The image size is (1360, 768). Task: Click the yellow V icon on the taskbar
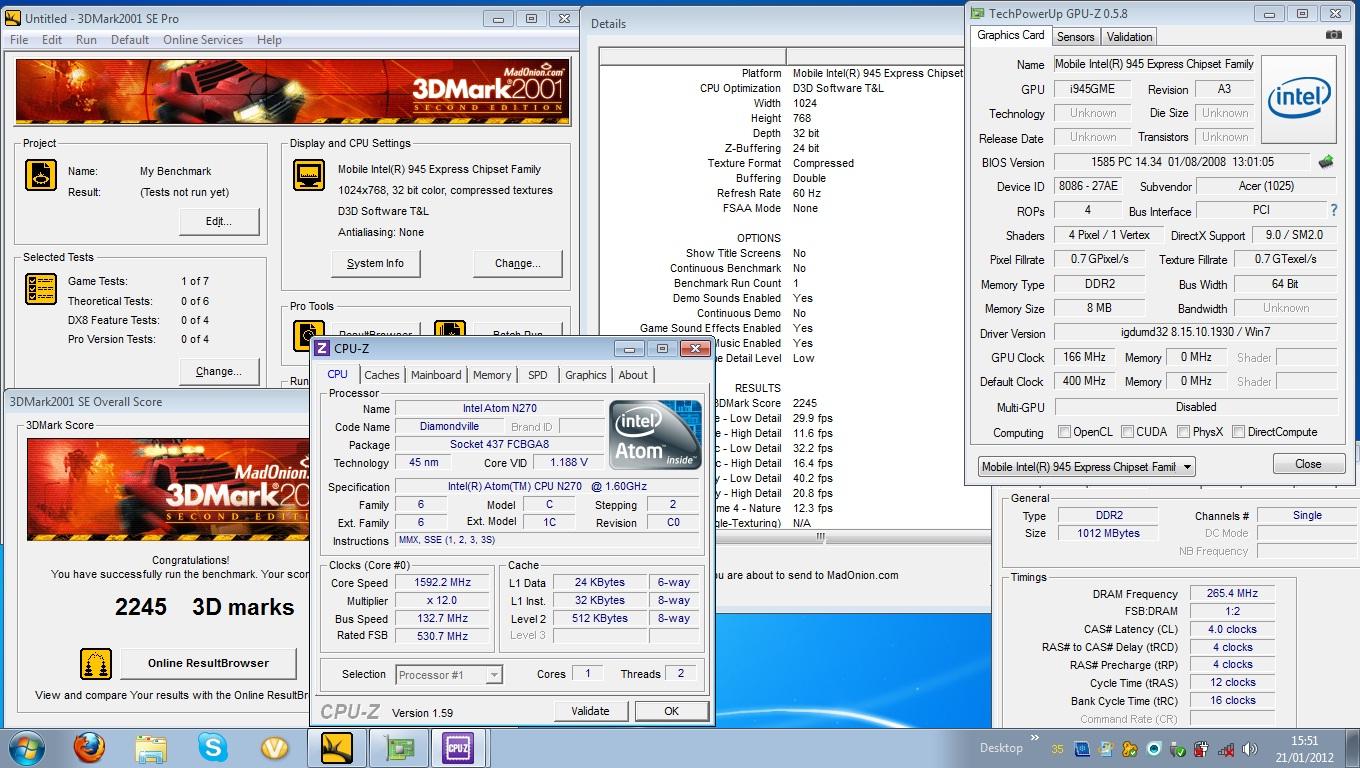coord(274,747)
